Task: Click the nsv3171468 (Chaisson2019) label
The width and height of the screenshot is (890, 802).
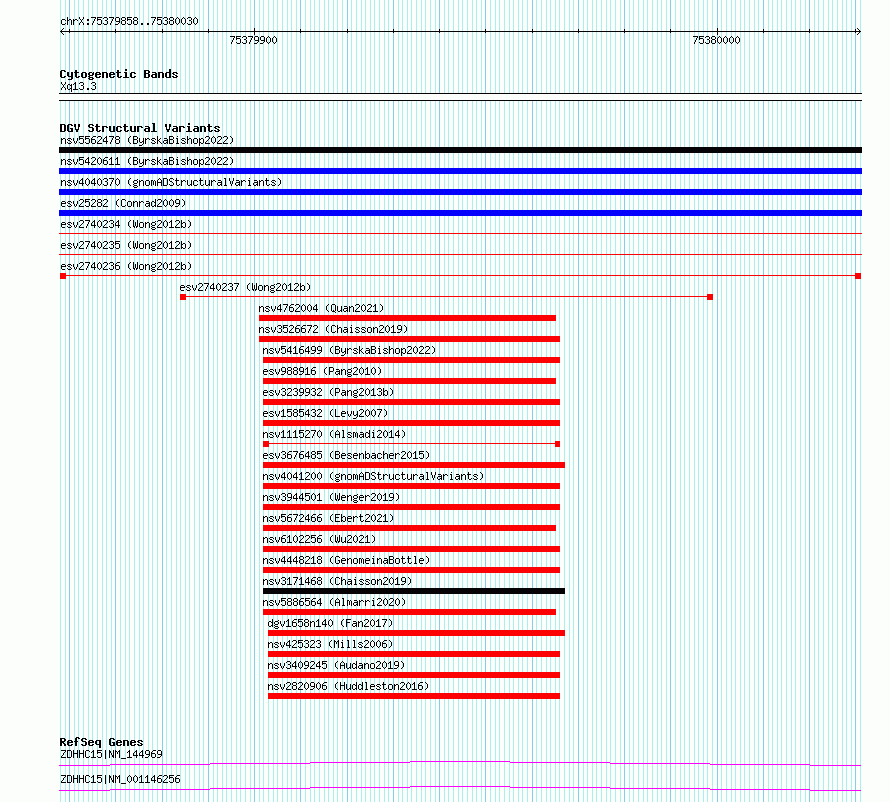Action: [337, 581]
